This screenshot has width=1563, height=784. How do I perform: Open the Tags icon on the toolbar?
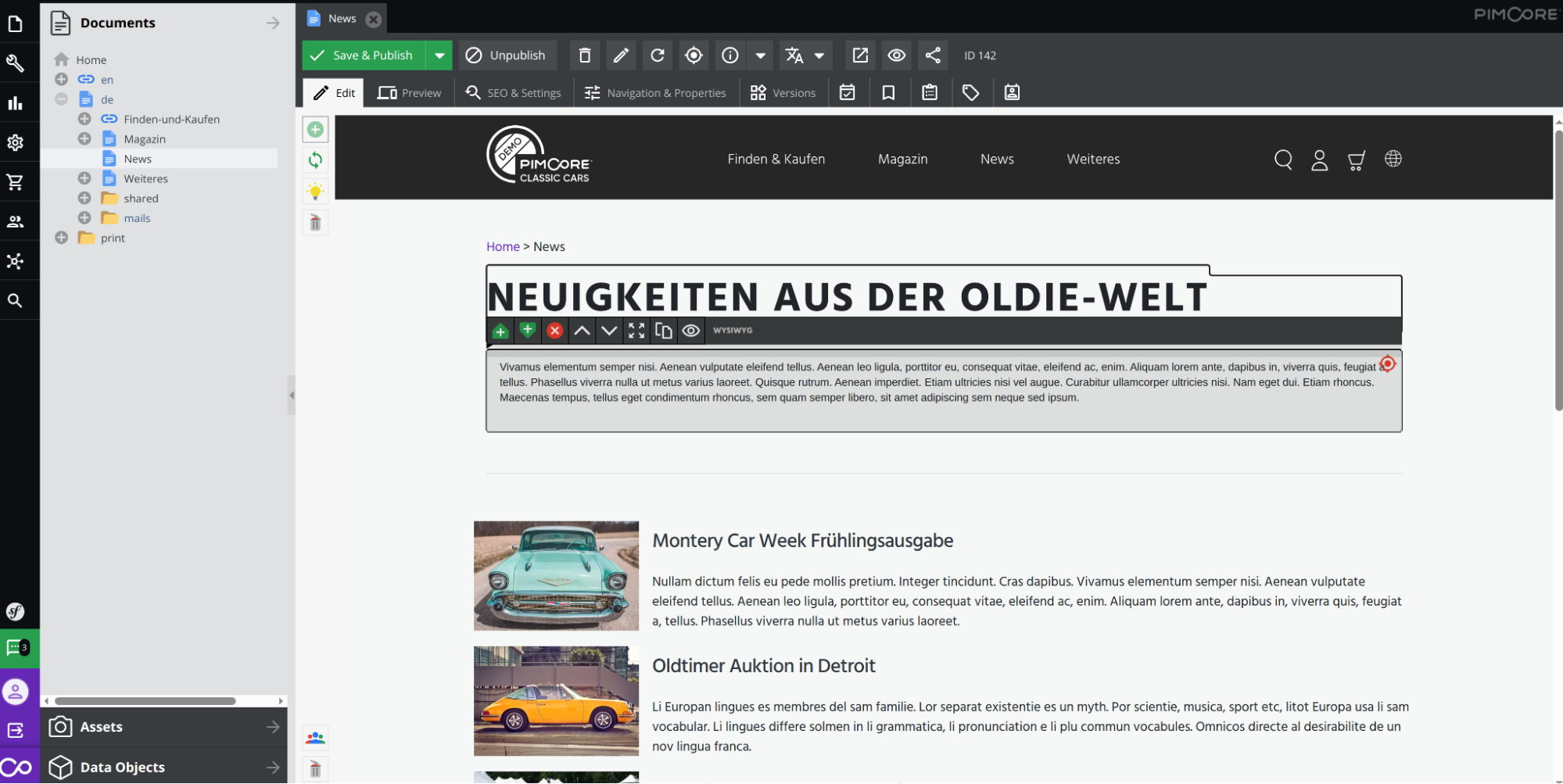971,92
